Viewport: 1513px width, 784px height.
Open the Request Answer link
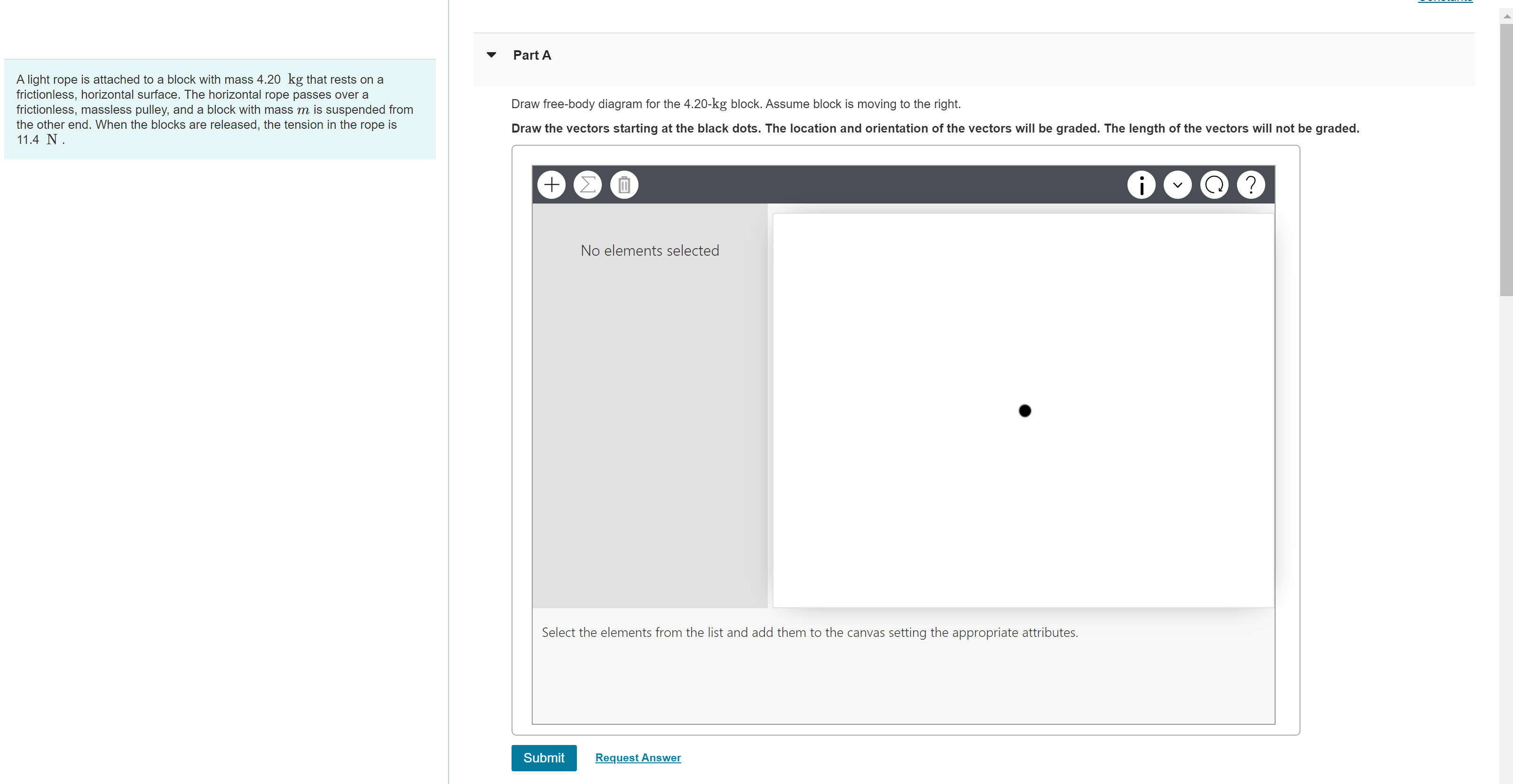[x=638, y=758]
